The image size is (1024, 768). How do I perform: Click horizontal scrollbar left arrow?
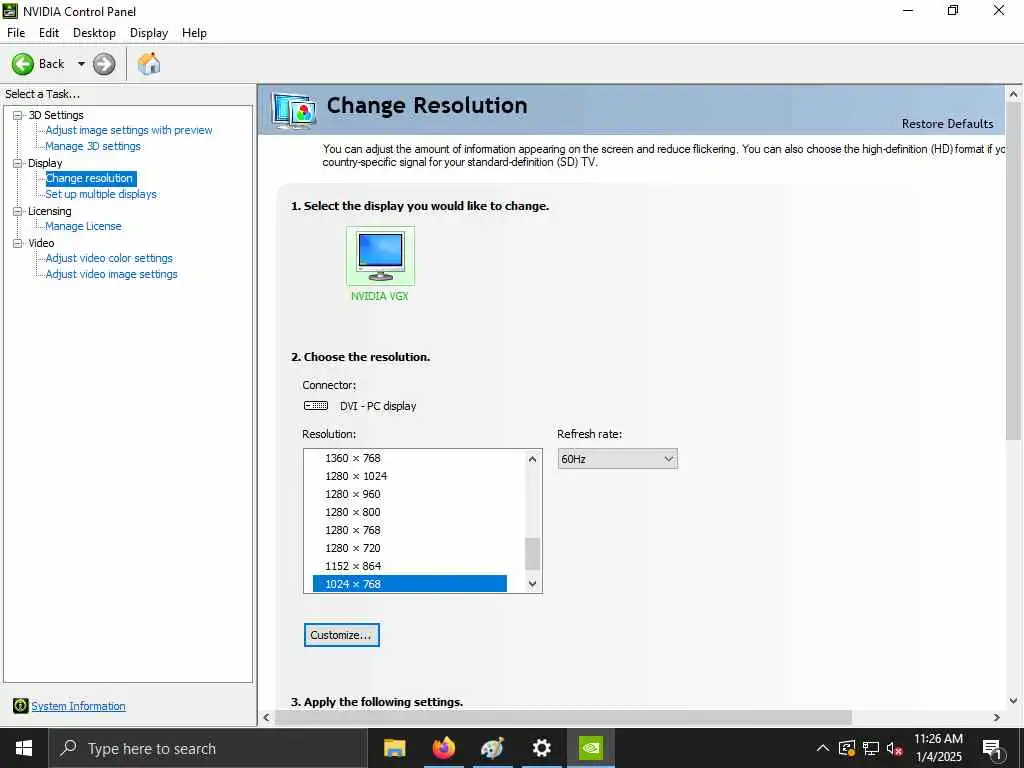(266, 717)
